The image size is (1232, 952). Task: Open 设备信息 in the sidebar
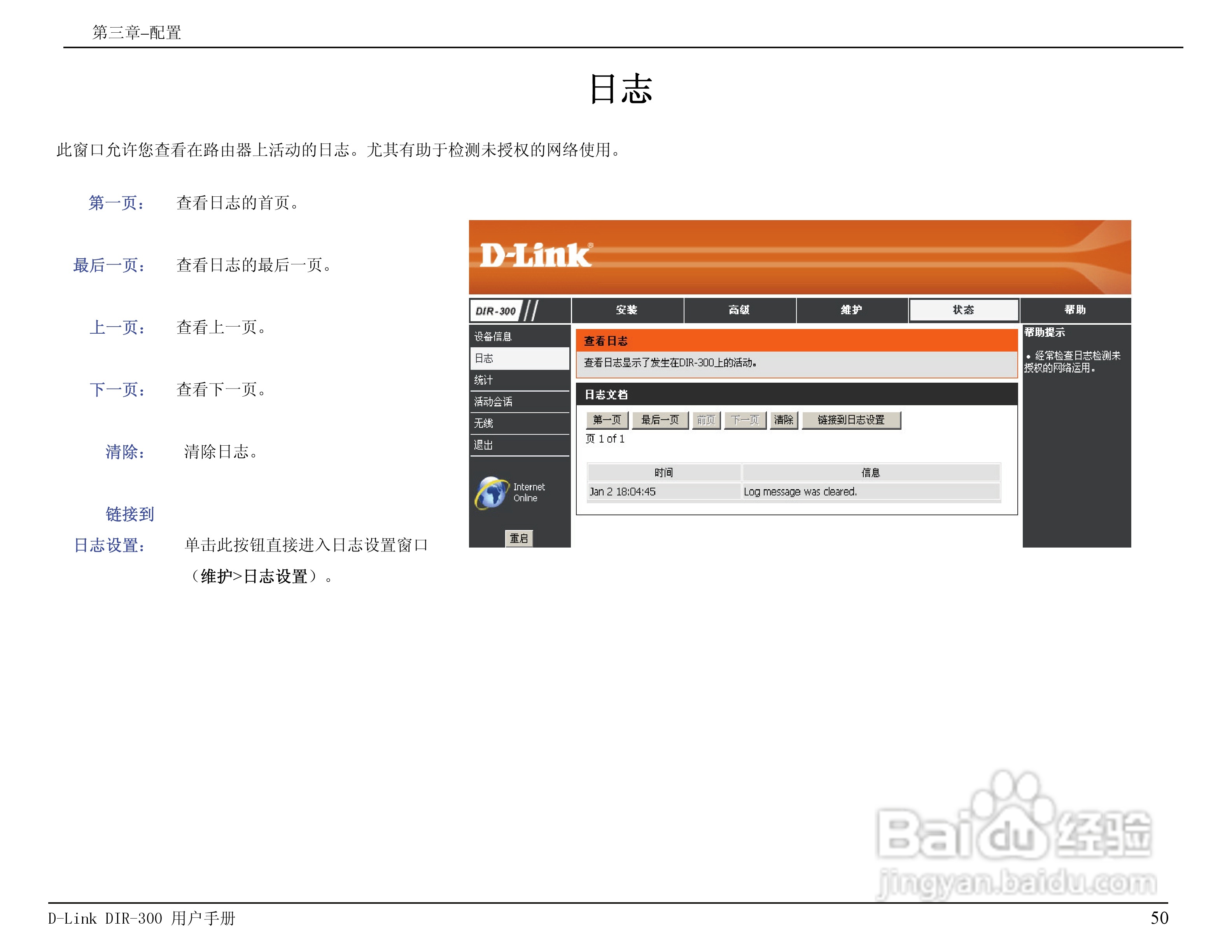pyautogui.click(x=493, y=337)
